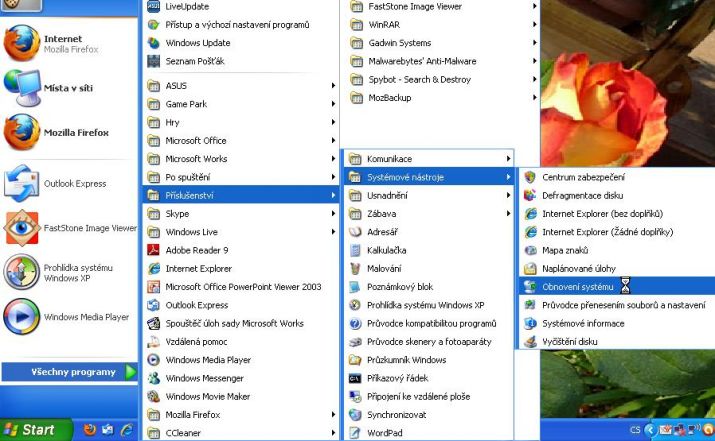Image resolution: width=715 pixels, height=441 pixels.
Task: Expand the Komunikace submenu
Action: click(429, 159)
